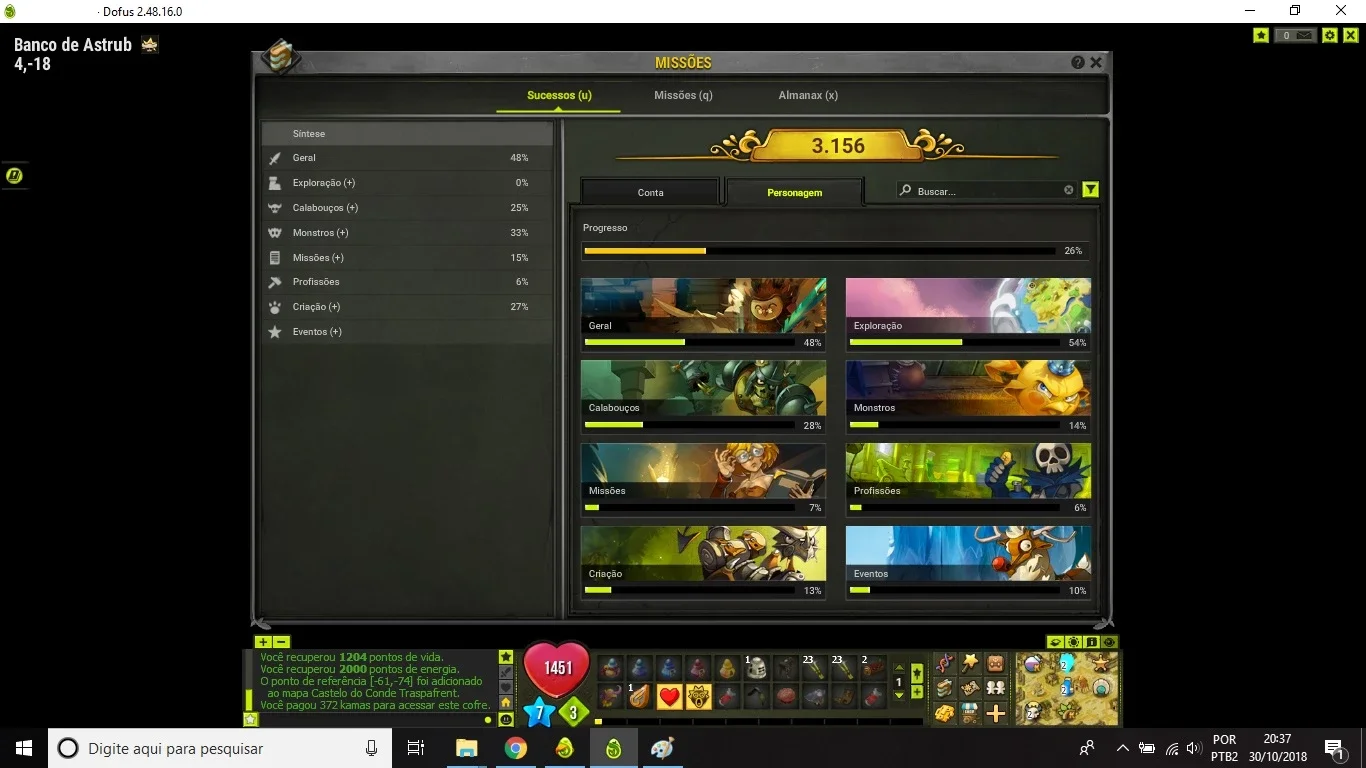Open the mailbox envelope showing 0 messages
Image resolution: width=1366 pixels, height=768 pixels.
pyautogui.click(x=1297, y=35)
